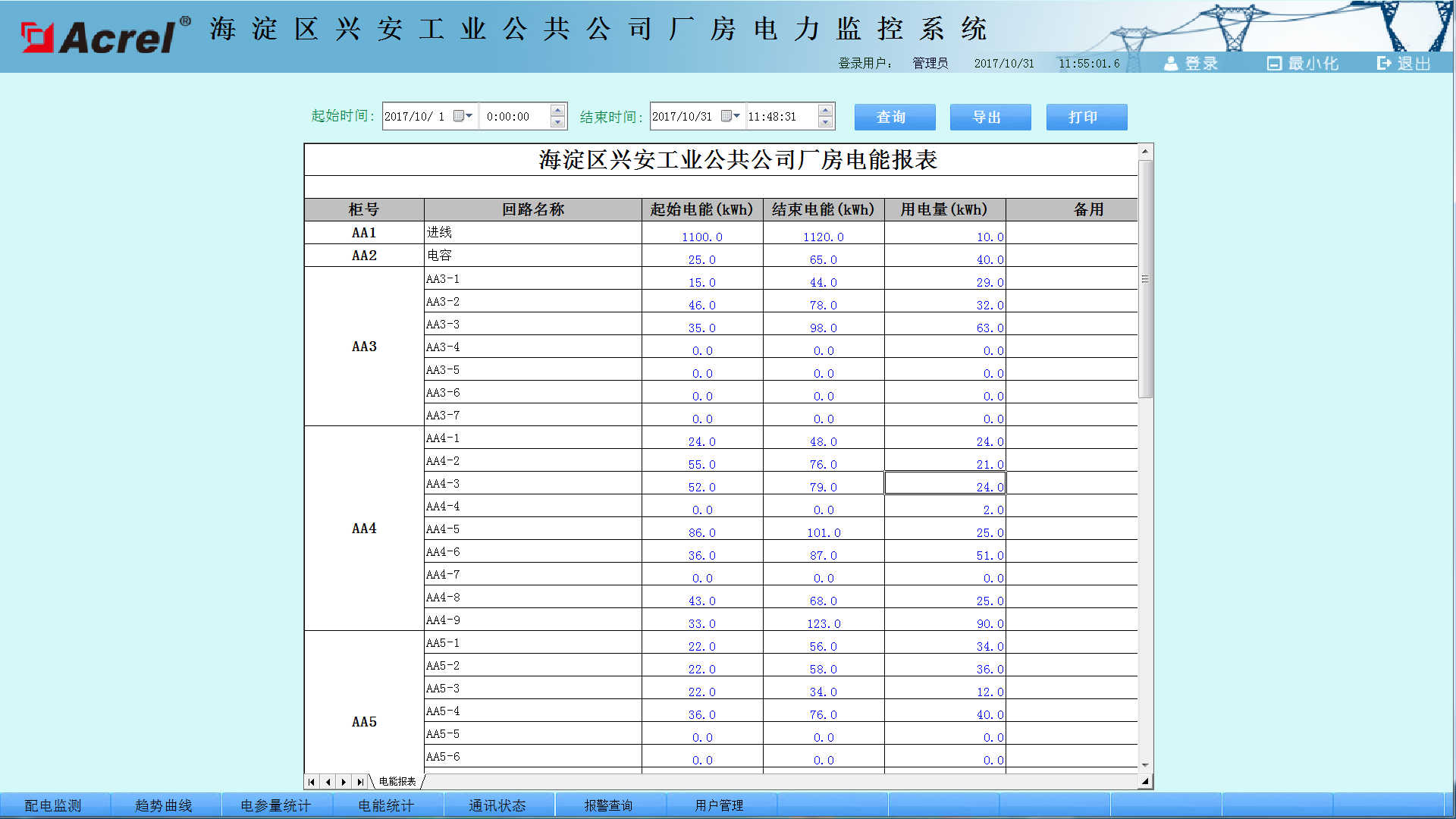
Task: Click the login user icon
Action: click(x=1171, y=64)
